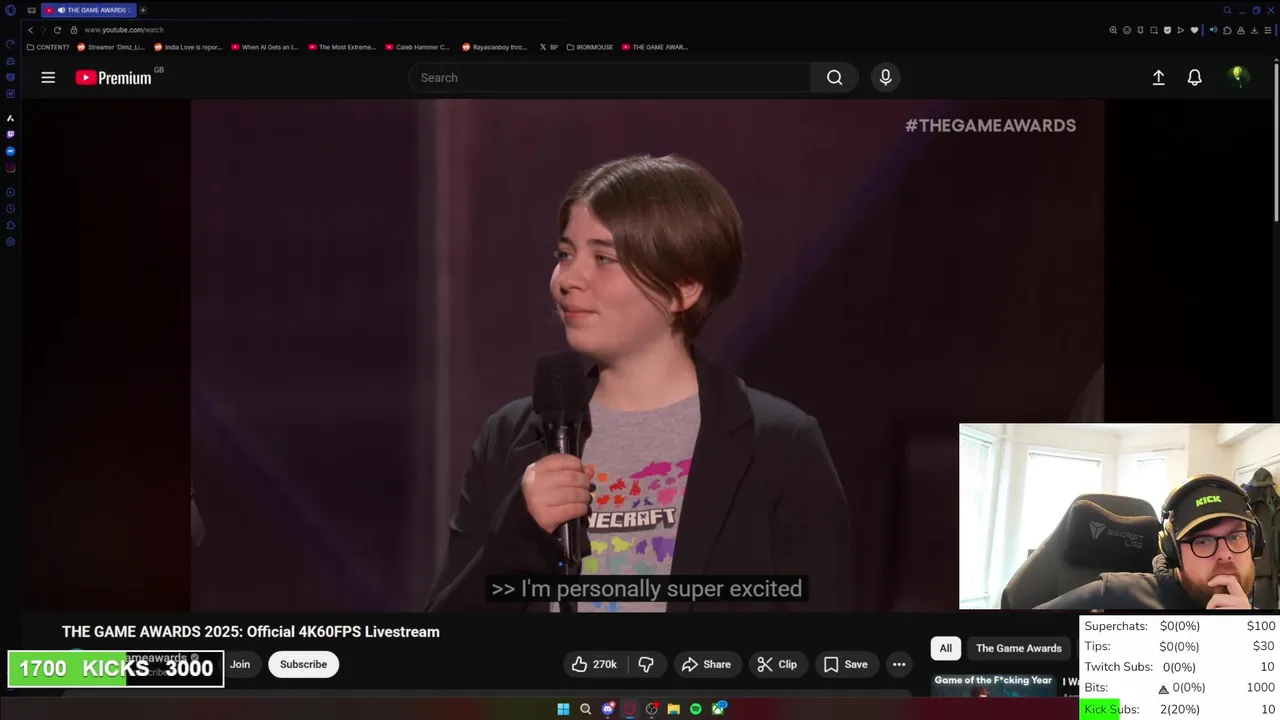Open the upload/create video icon
This screenshot has width=1280, height=720.
point(1158,77)
